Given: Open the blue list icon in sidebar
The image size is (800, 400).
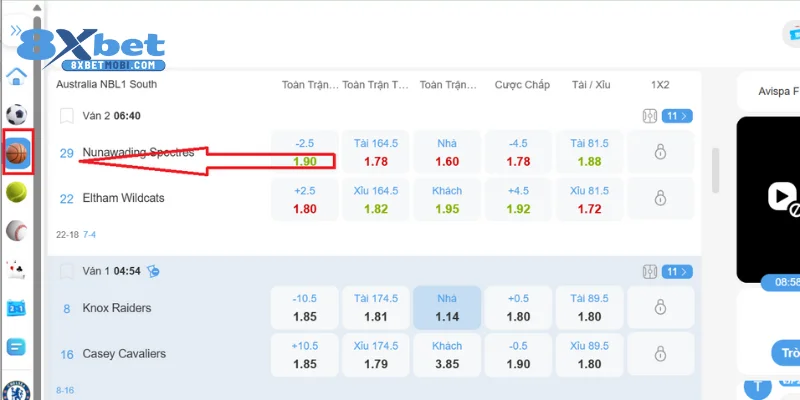Looking at the screenshot, I should [16, 347].
